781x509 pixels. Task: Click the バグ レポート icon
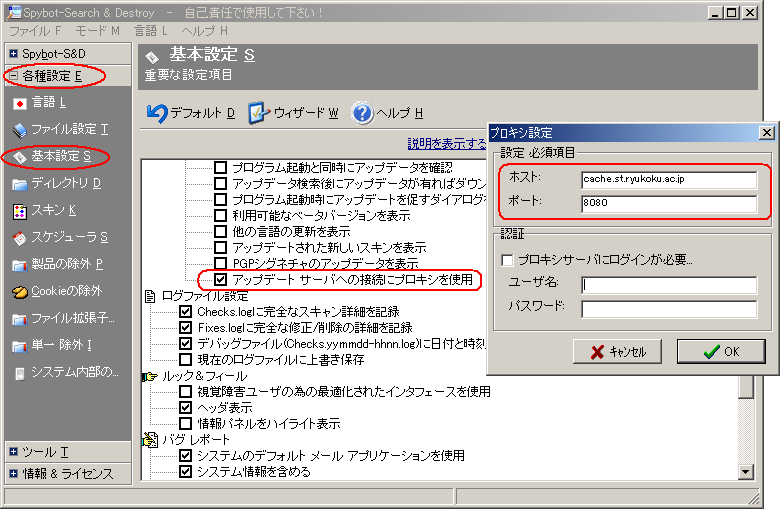point(150,440)
